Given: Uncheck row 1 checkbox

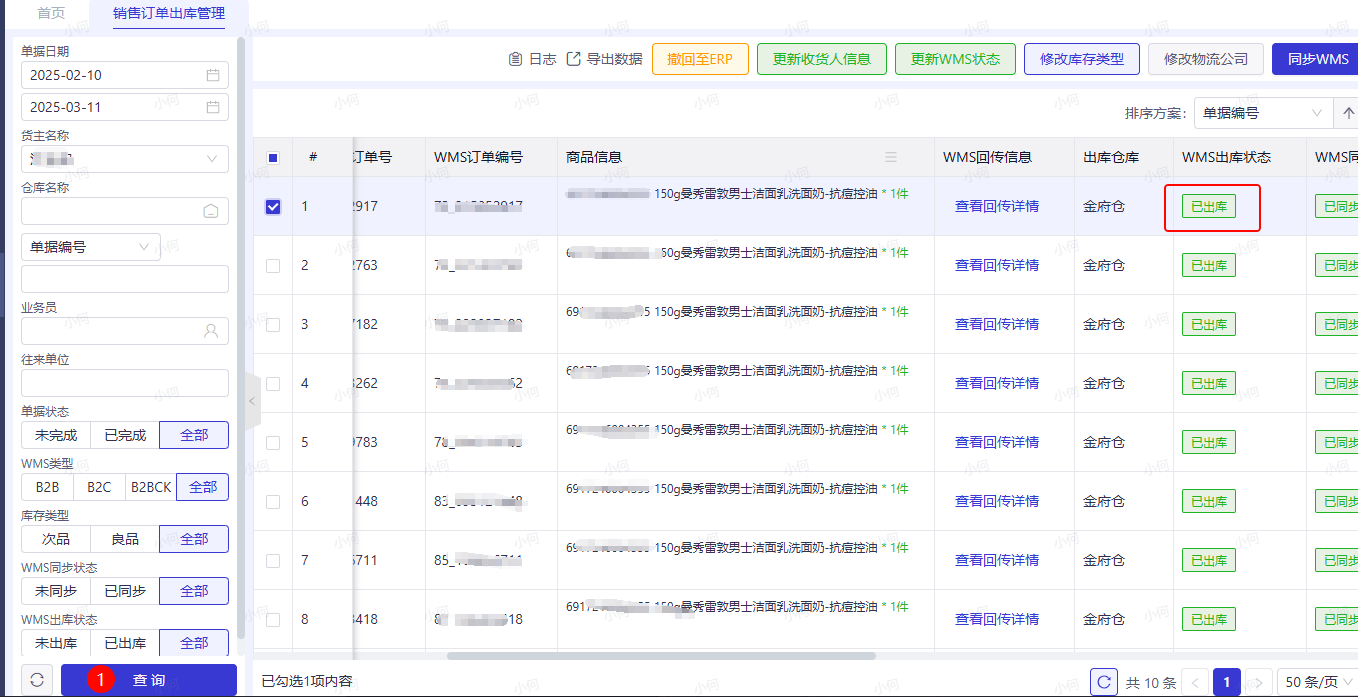Looking at the screenshot, I should point(273,207).
